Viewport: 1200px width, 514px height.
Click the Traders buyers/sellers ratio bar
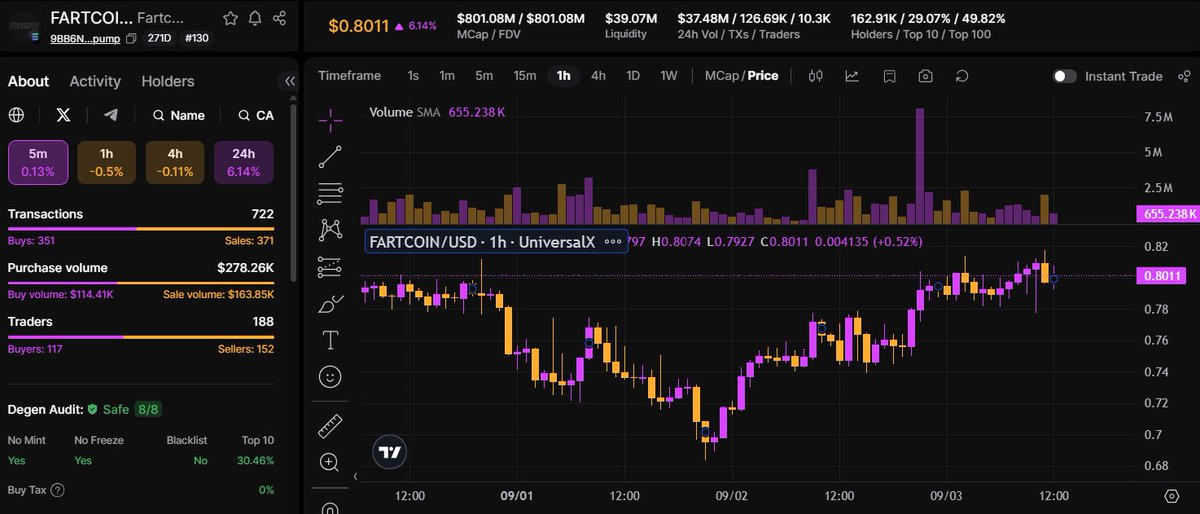(141, 337)
